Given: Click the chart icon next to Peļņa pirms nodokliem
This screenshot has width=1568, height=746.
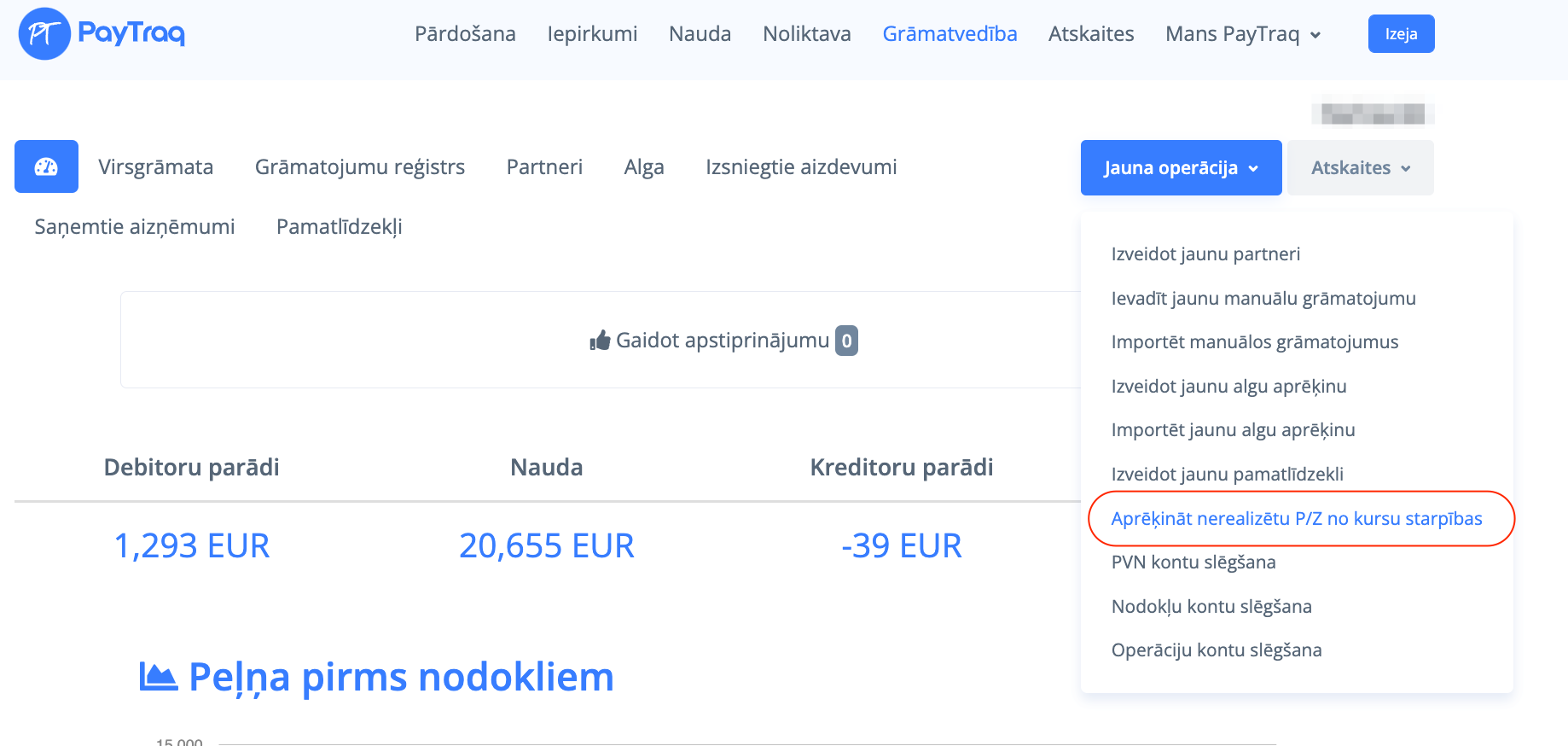Looking at the screenshot, I should pos(158,677).
